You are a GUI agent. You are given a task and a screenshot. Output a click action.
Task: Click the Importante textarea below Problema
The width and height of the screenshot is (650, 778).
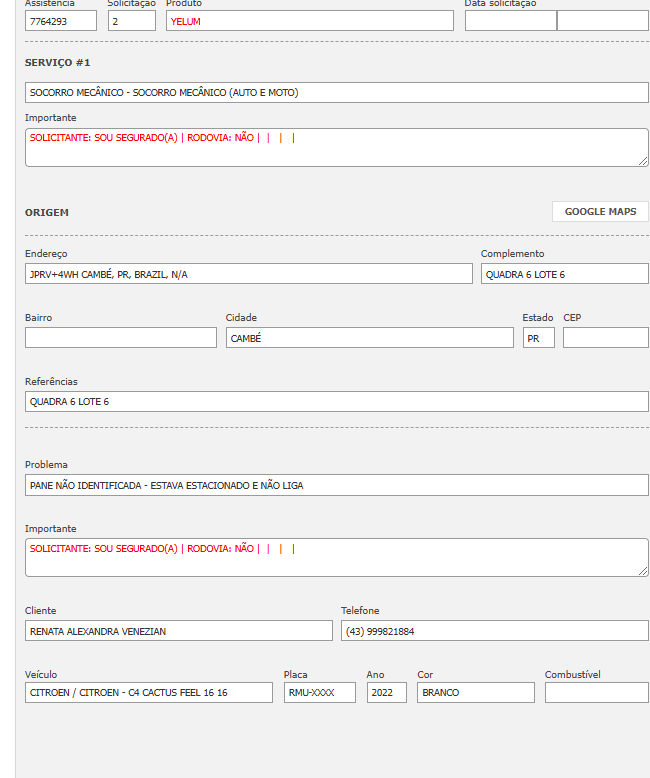pos(337,558)
